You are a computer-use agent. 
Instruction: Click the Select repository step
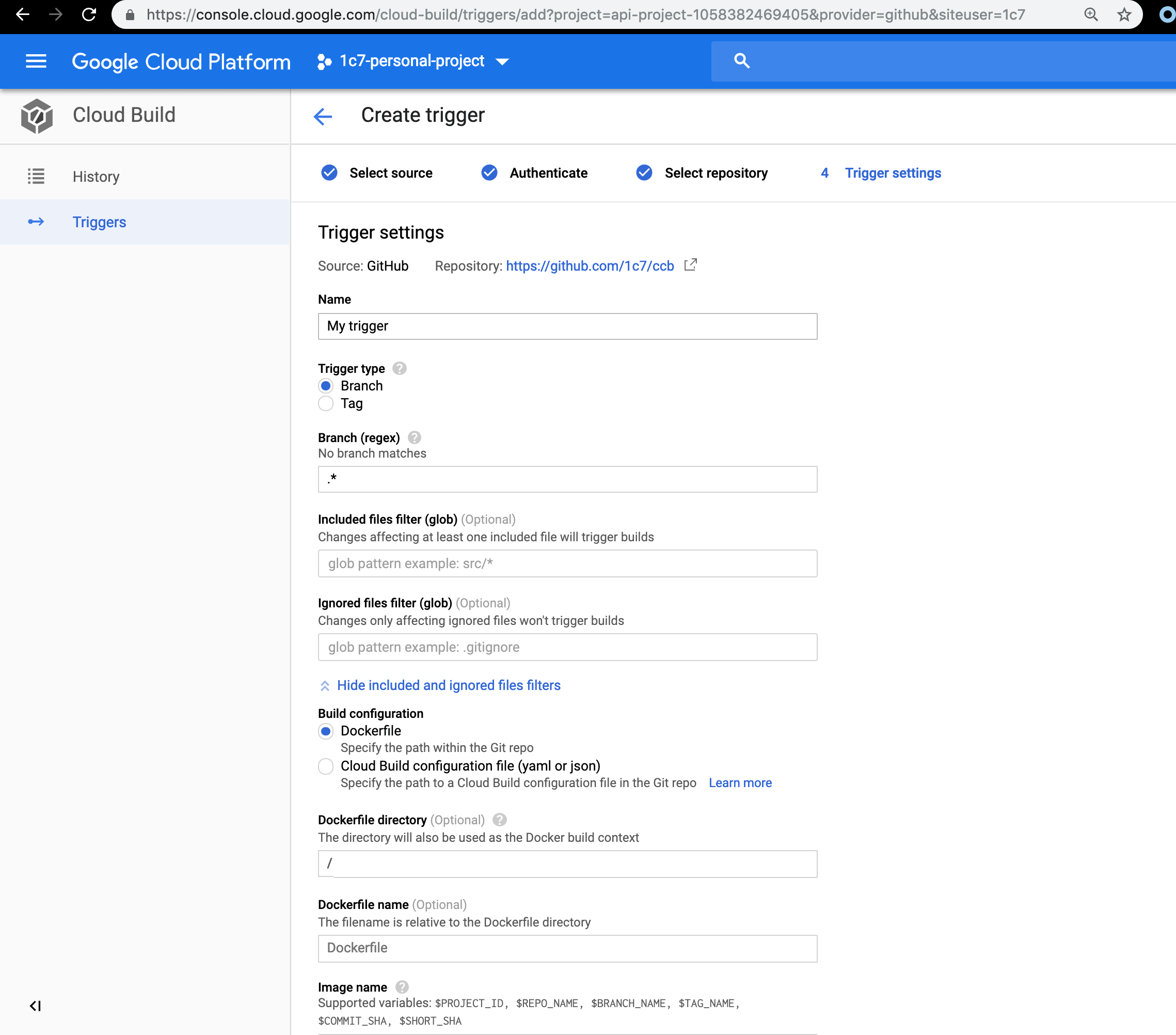click(x=716, y=173)
